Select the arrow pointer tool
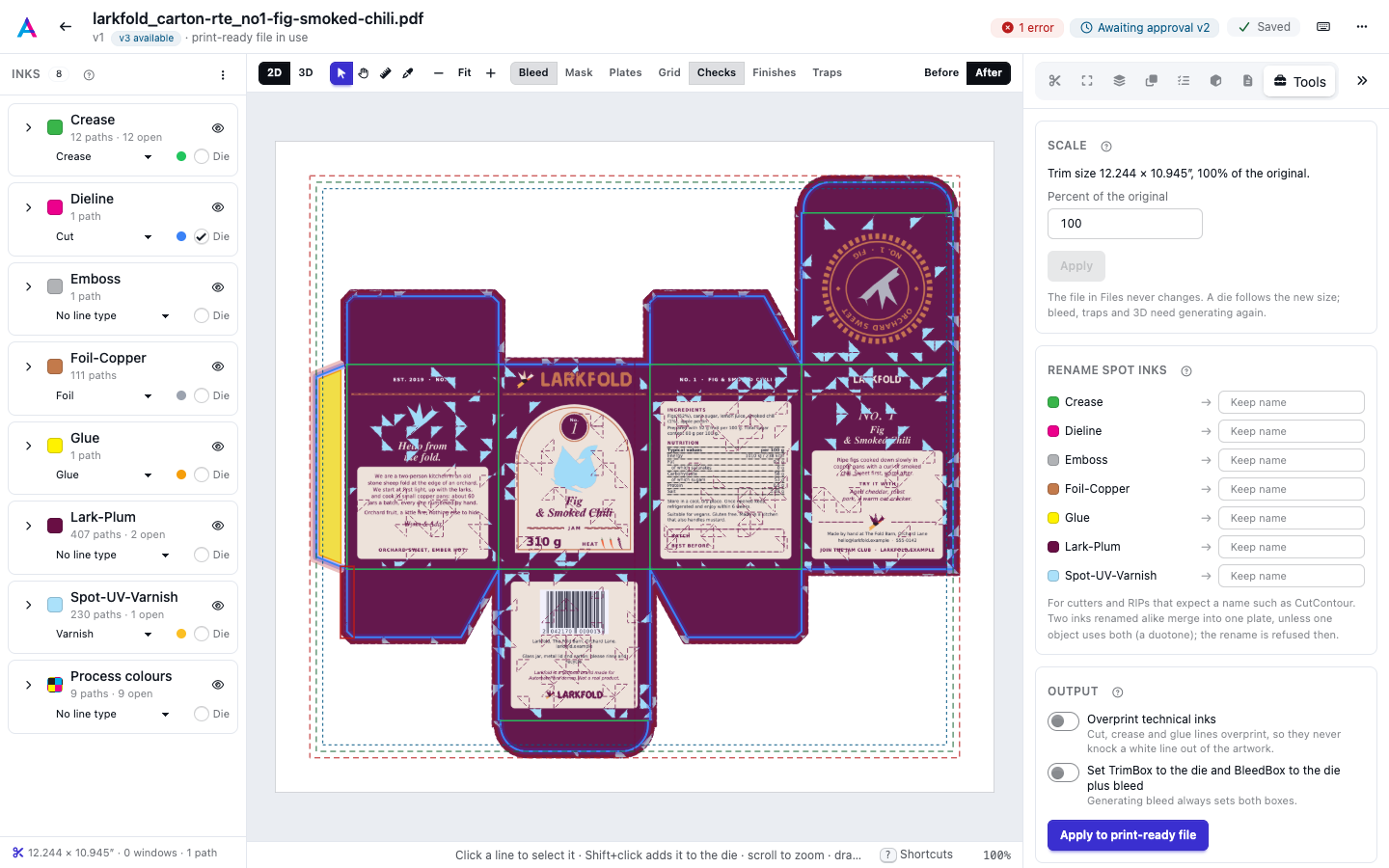 pyautogui.click(x=341, y=73)
